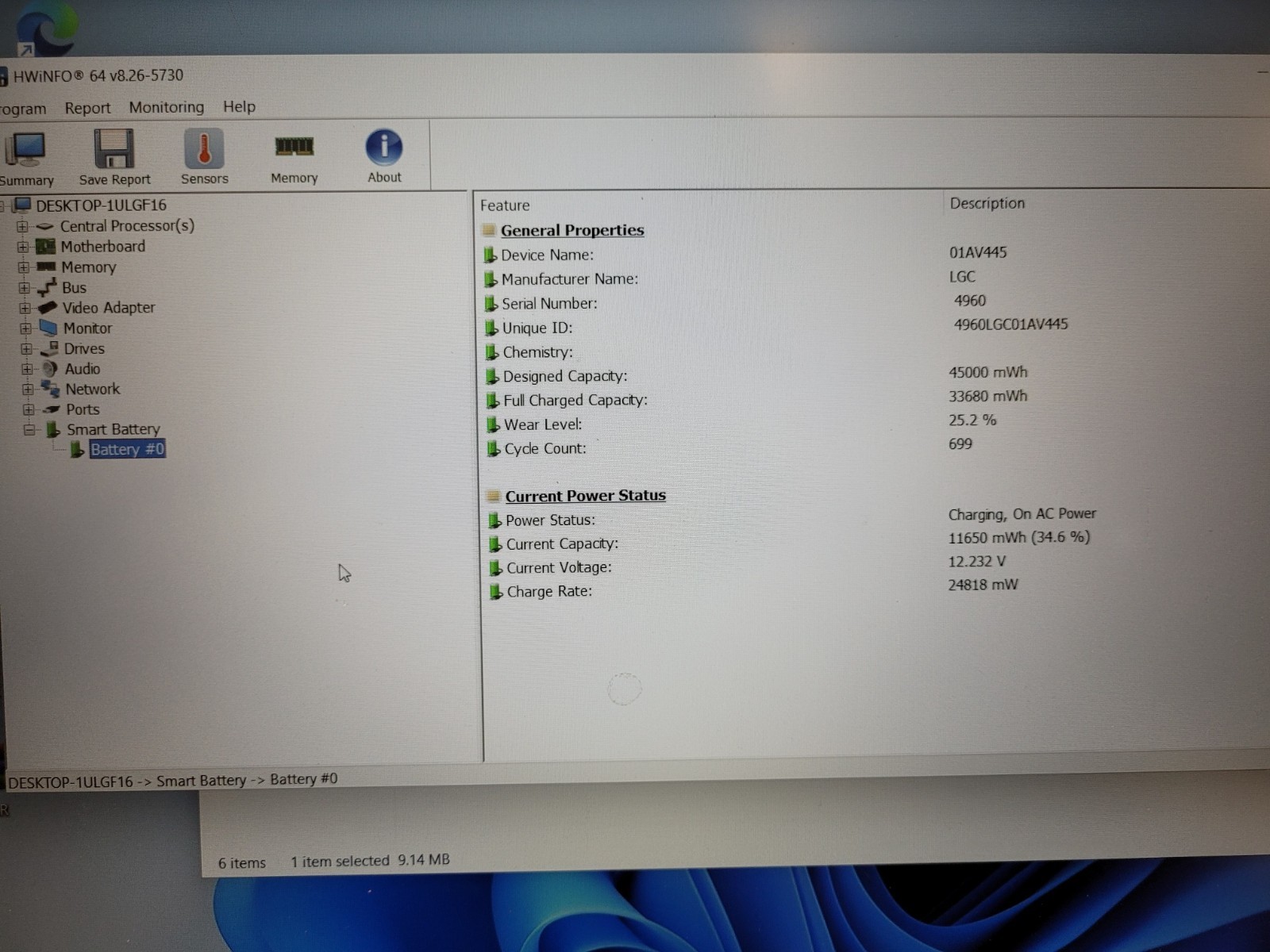This screenshot has width=1270, height=952.
Task: Select Video Adapter in tree
Action: tap(109, 308)
